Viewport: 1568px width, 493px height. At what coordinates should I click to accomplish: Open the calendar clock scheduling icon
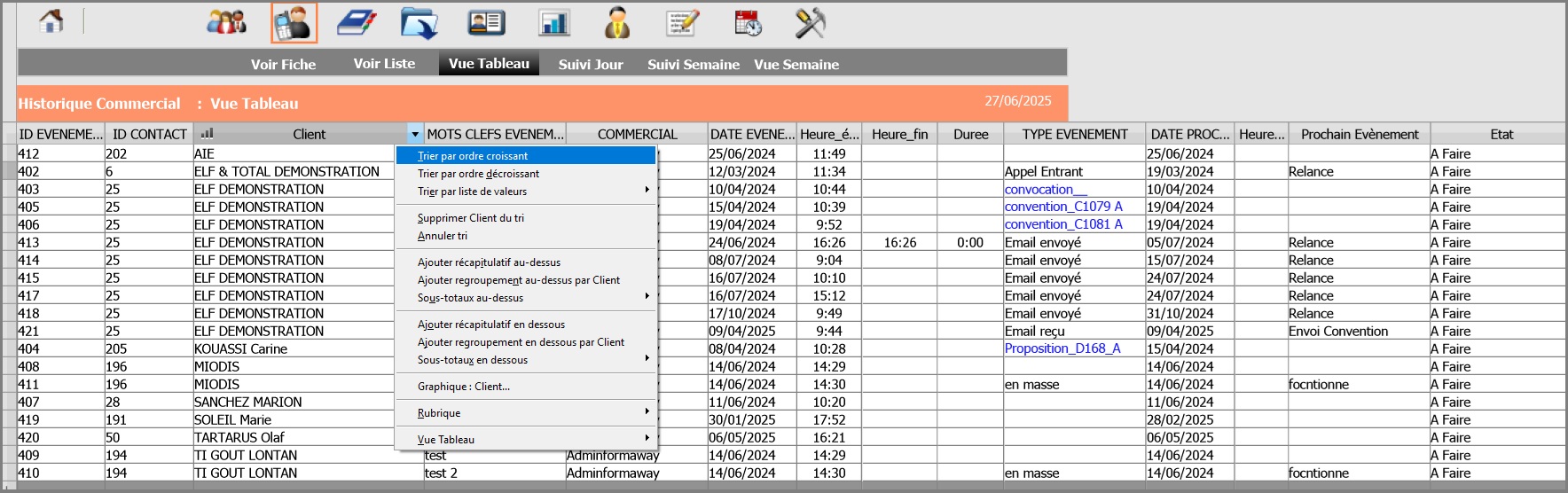(x=748, y=23)
